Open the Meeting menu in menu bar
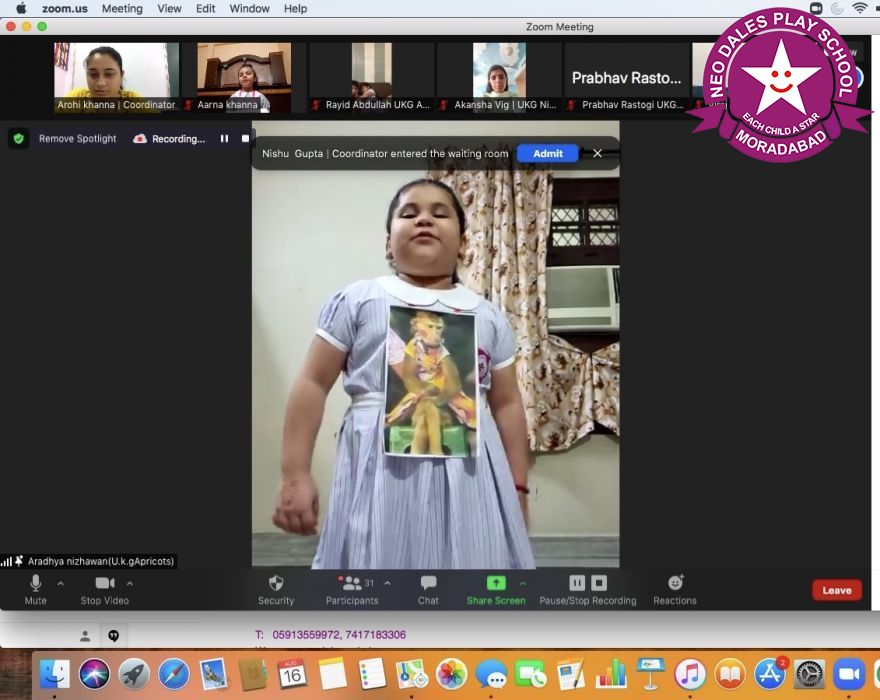The image size is (880, 700). 122,8
